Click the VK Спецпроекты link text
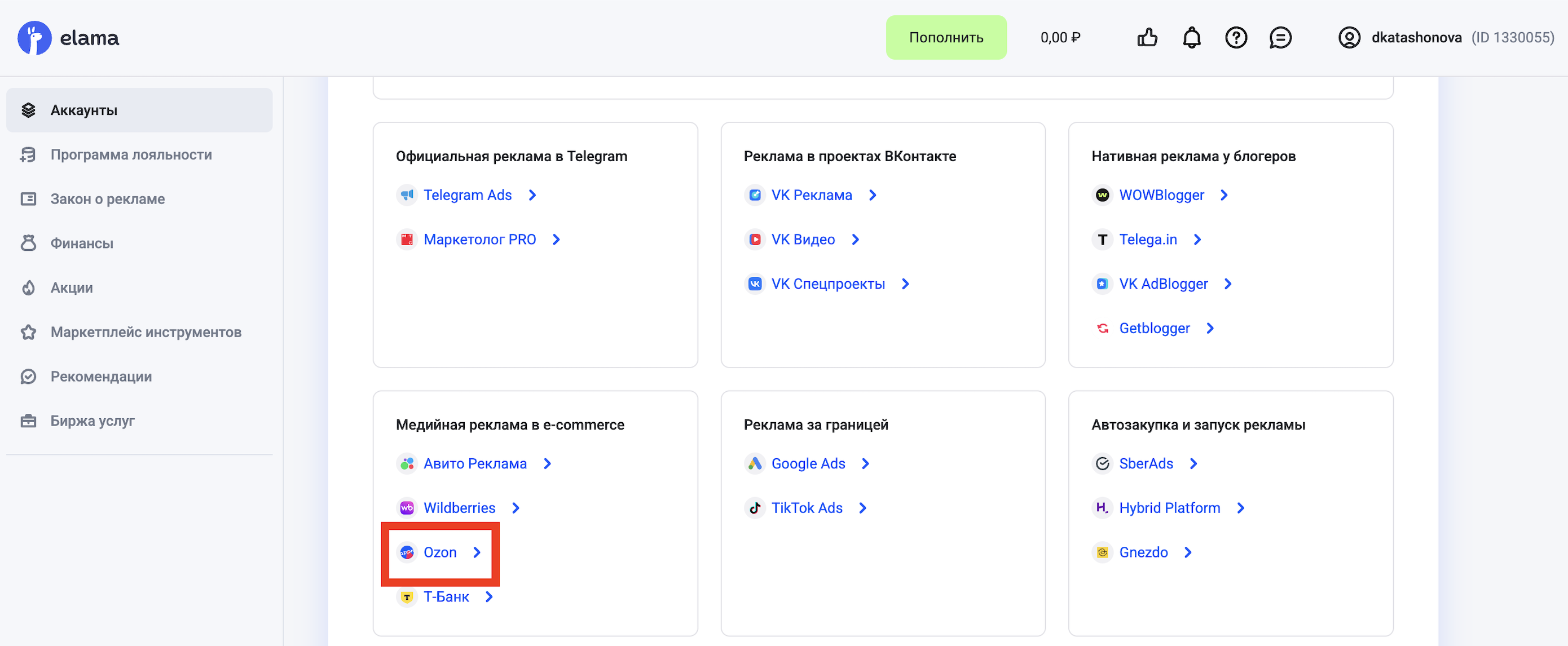 pos(828,284)
